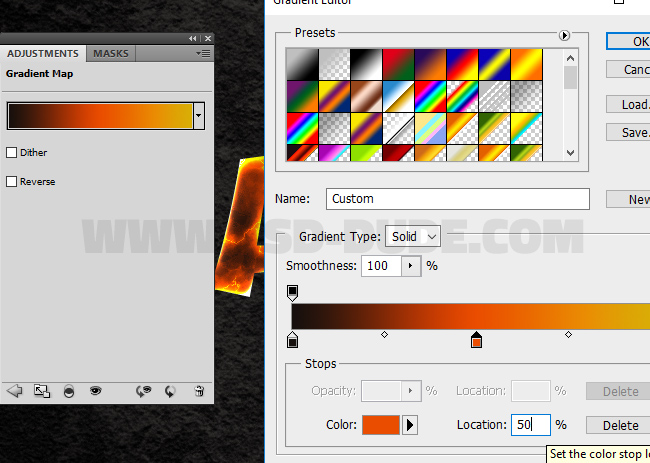Click view previous state icon
The image size is (650, 463).
(x=143, y=391)
